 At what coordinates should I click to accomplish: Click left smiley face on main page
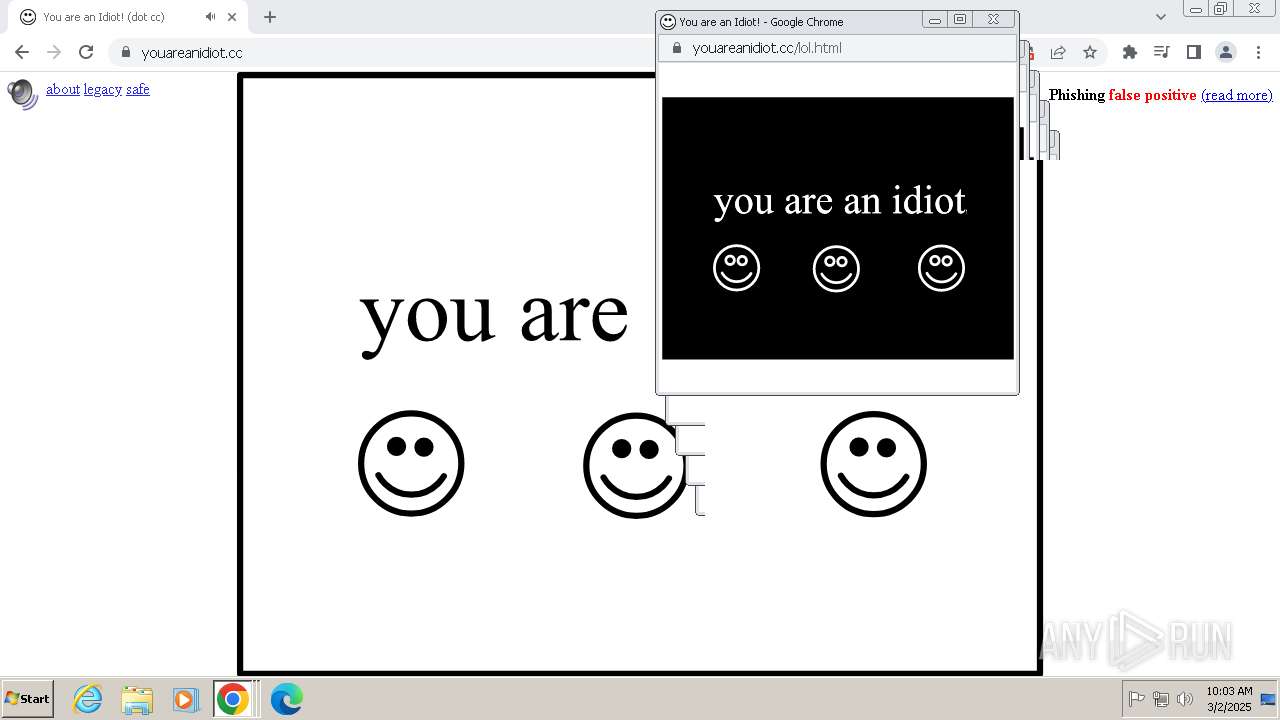point(411,464)
